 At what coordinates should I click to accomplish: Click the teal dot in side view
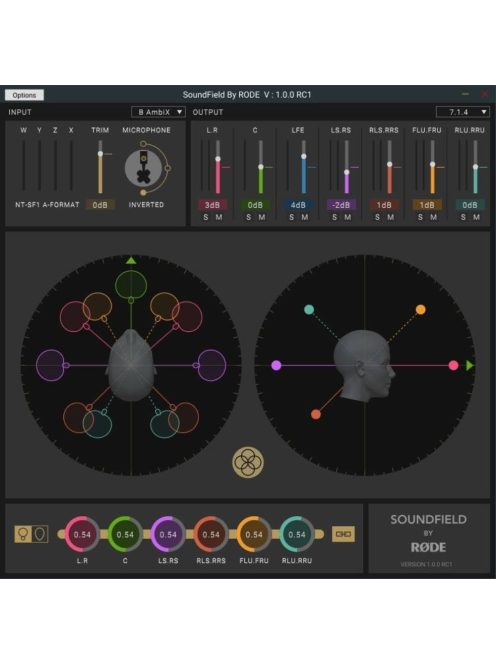click(x=309, y=310)
